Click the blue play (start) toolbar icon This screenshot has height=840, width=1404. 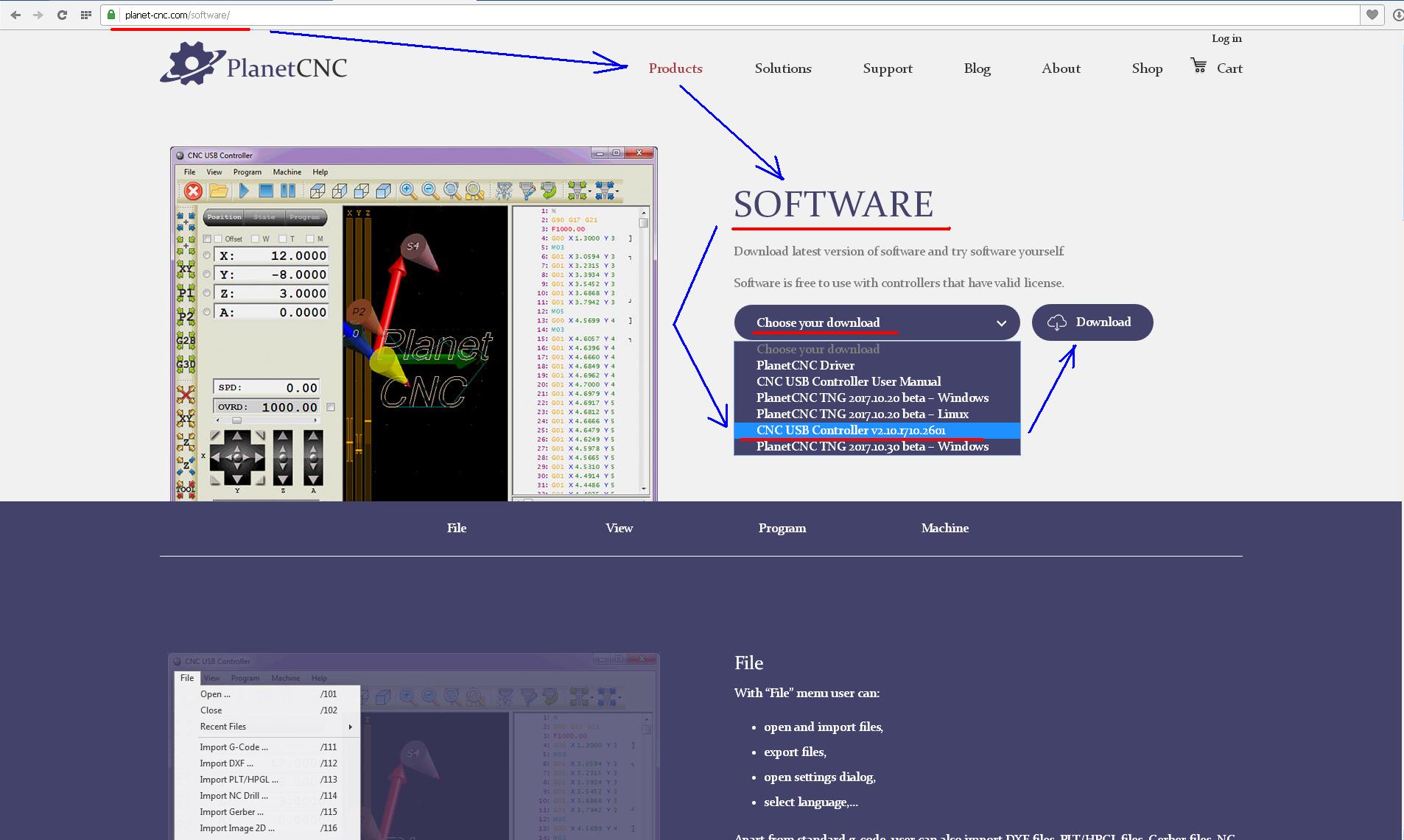point(244,191)
